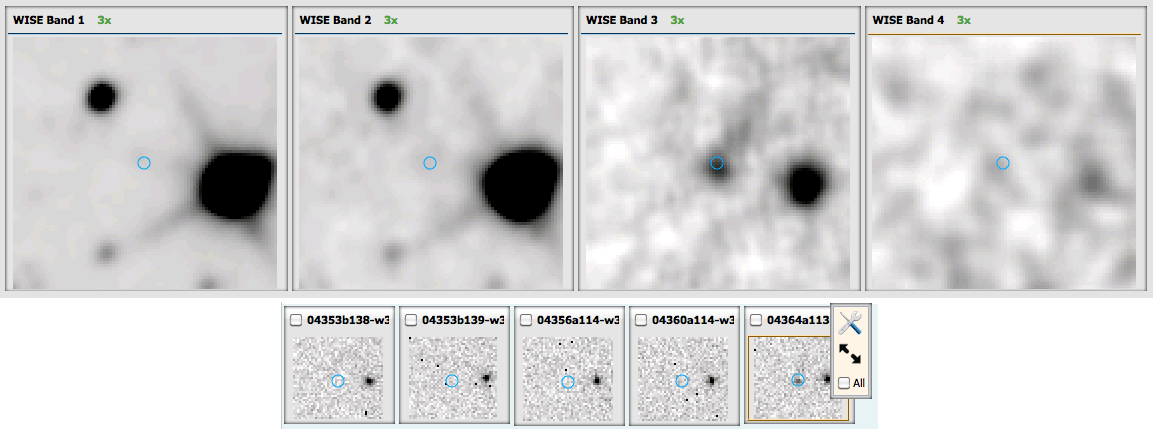Click the WISE Band 3 image

pos(718,163)
